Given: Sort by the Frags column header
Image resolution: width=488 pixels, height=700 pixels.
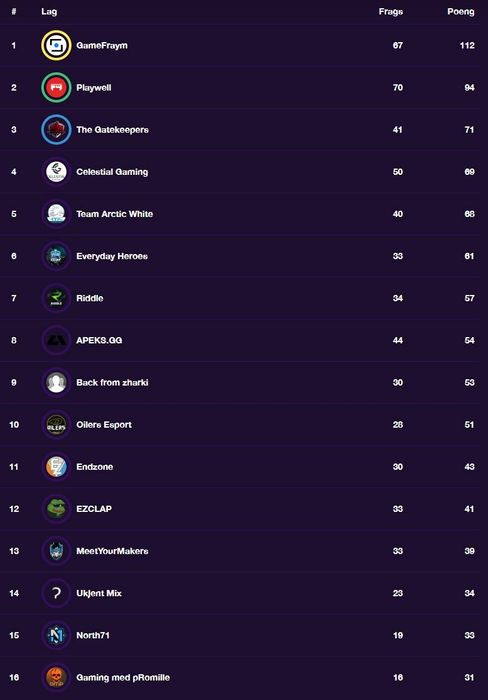Looking at the screenshot, I should [391, 12].
